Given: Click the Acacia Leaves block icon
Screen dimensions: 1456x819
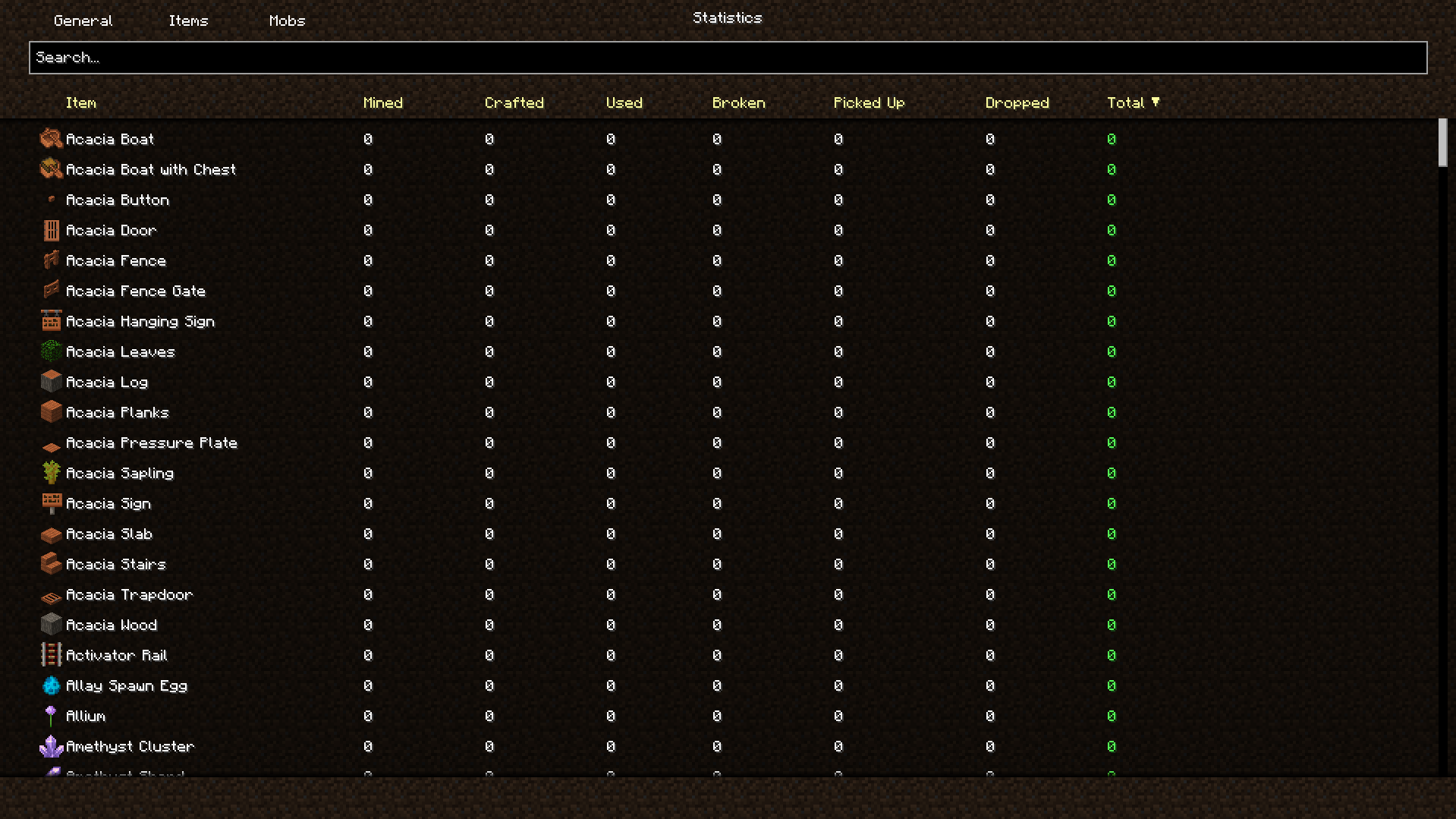Looking at the screenshot, I should [x=51, y=351].
